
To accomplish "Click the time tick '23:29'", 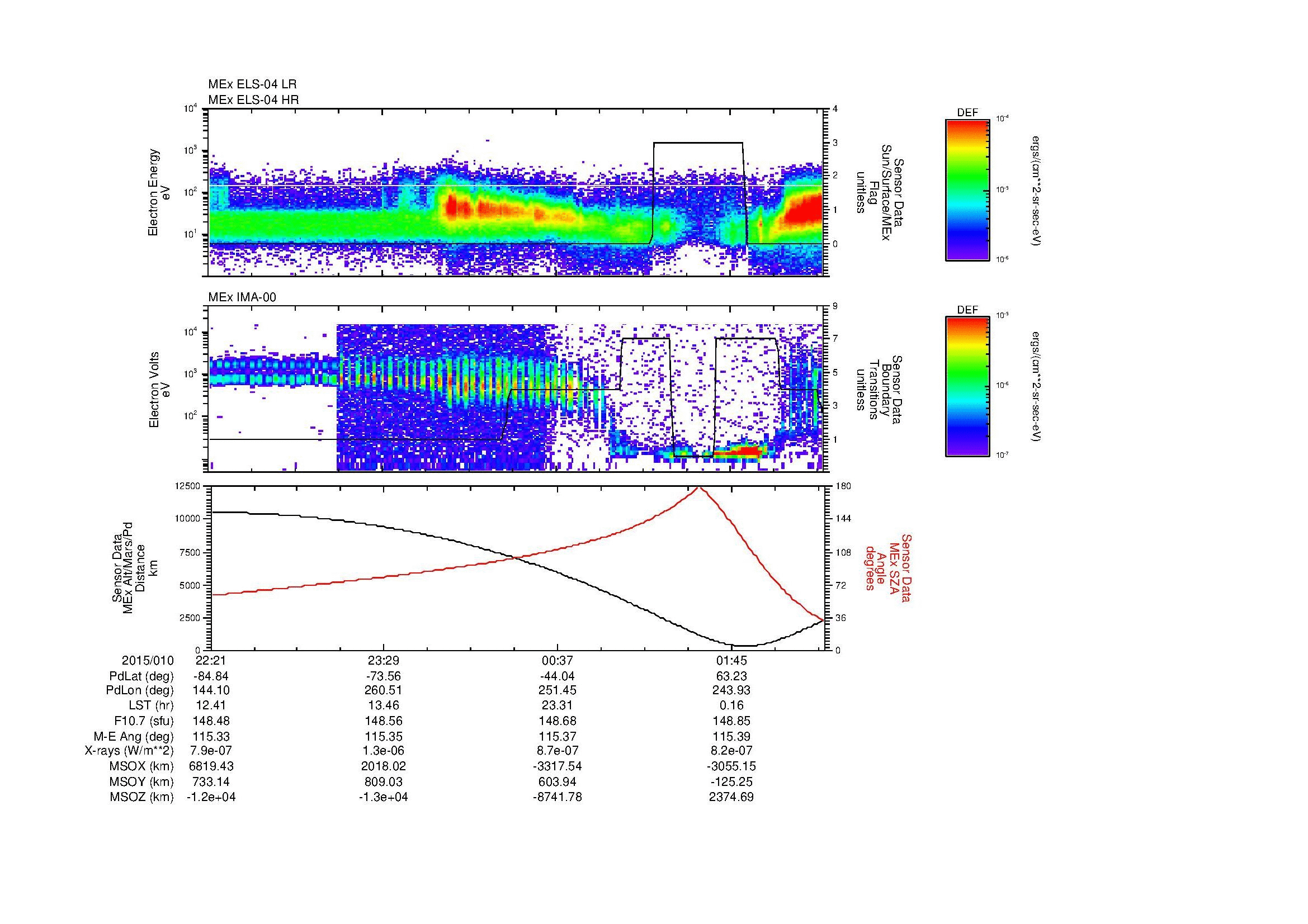I will pyautogui.click(x=384, y=660).
